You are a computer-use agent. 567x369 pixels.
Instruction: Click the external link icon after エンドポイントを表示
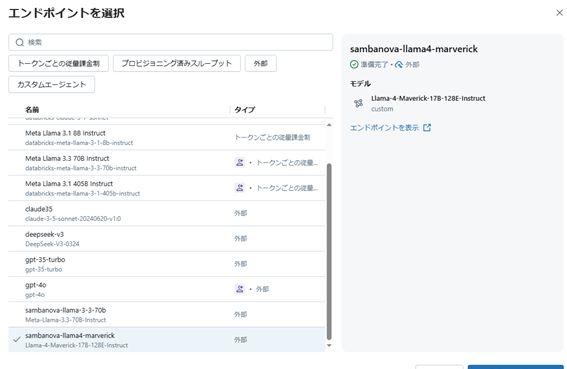click(427, 128)
